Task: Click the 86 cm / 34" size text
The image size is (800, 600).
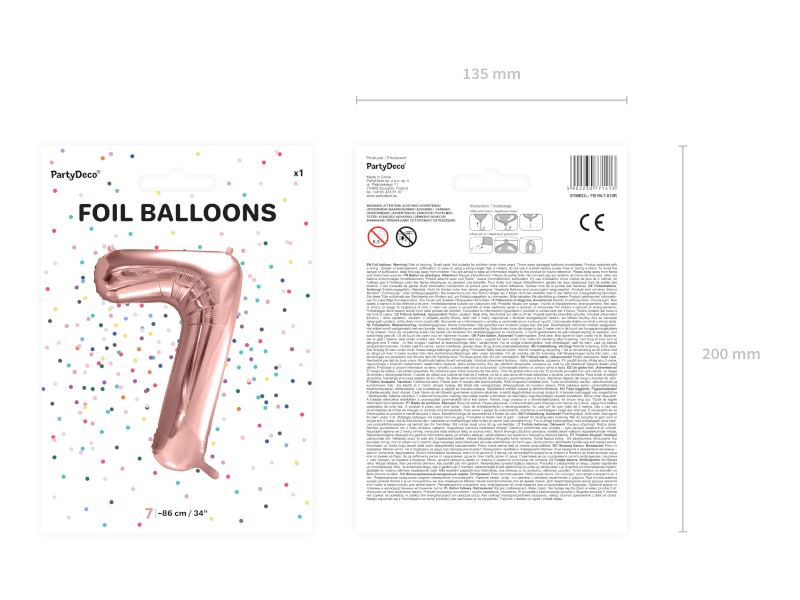Action: click(x=182, y=513)
